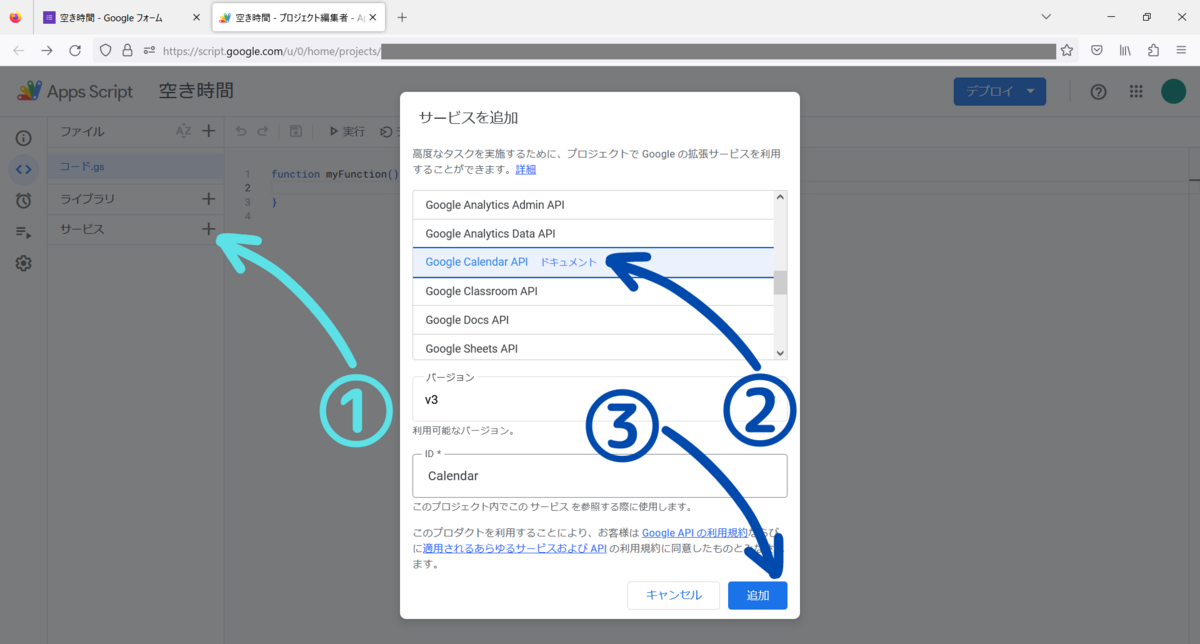Click the site permissions icon in address bar
This screenshot has height=644, width=1200.
[149, 50]
